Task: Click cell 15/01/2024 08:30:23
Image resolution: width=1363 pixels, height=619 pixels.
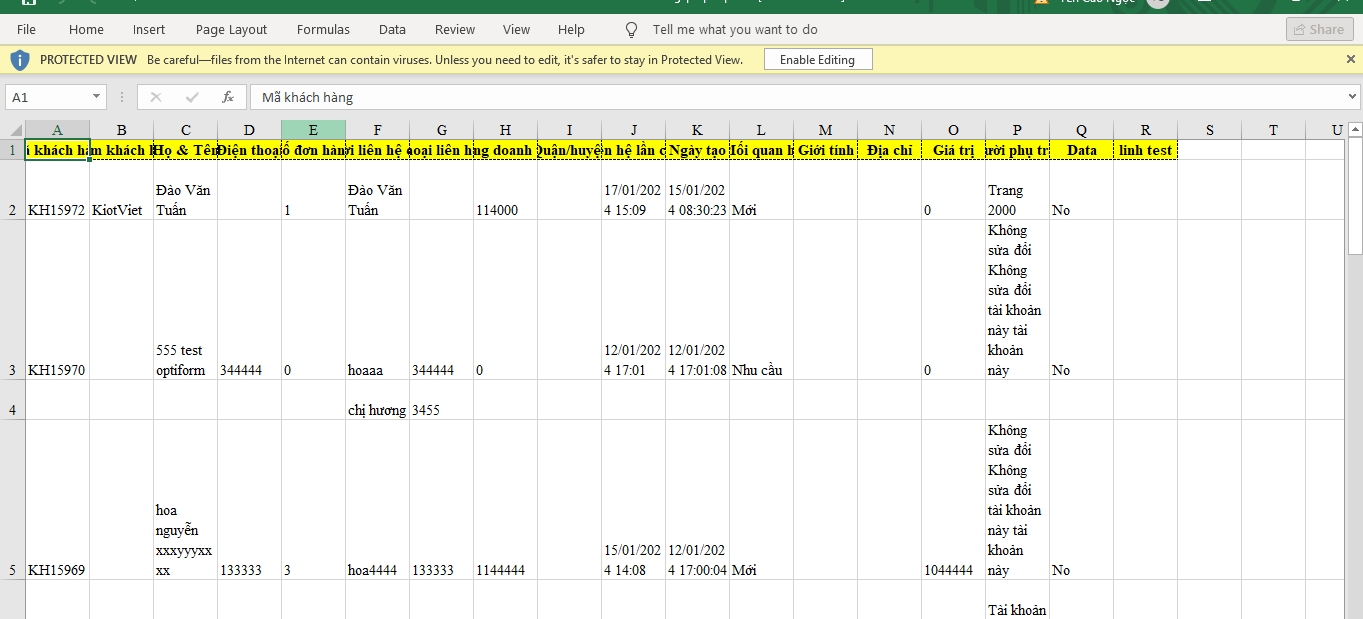Action: point(697,190)
